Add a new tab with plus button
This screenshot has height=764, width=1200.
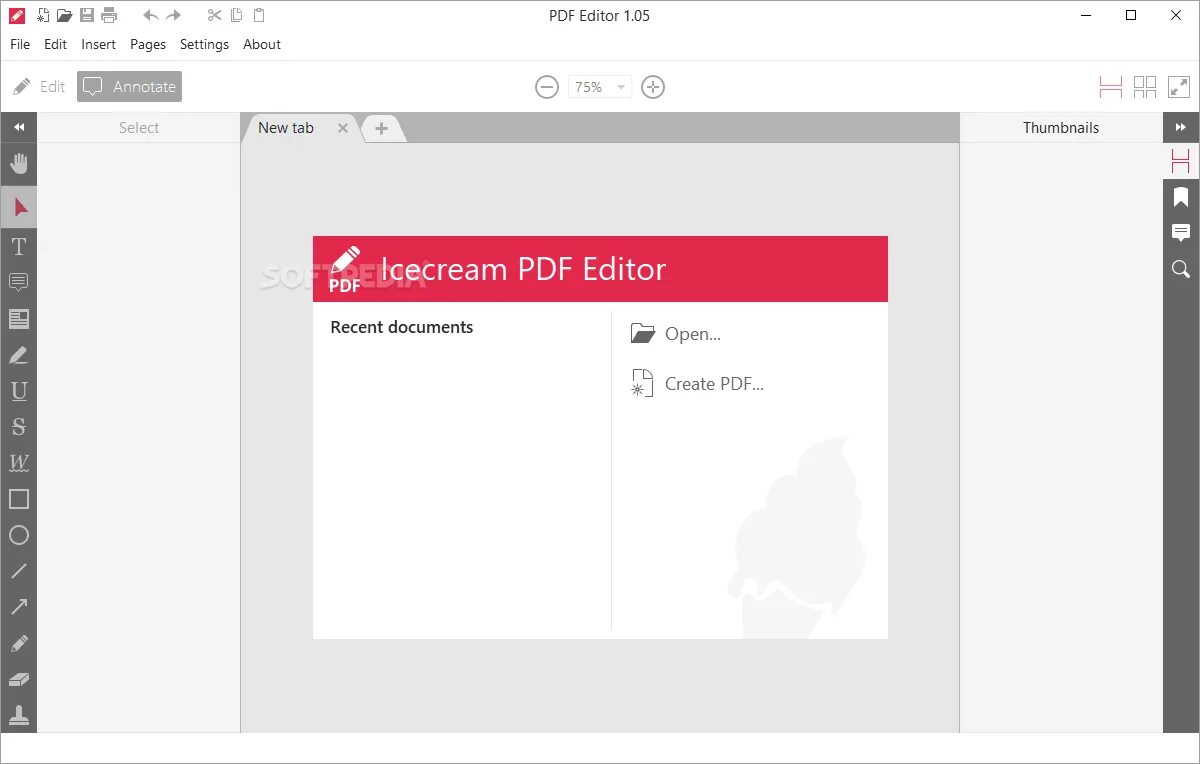click(x=381, y=128)
